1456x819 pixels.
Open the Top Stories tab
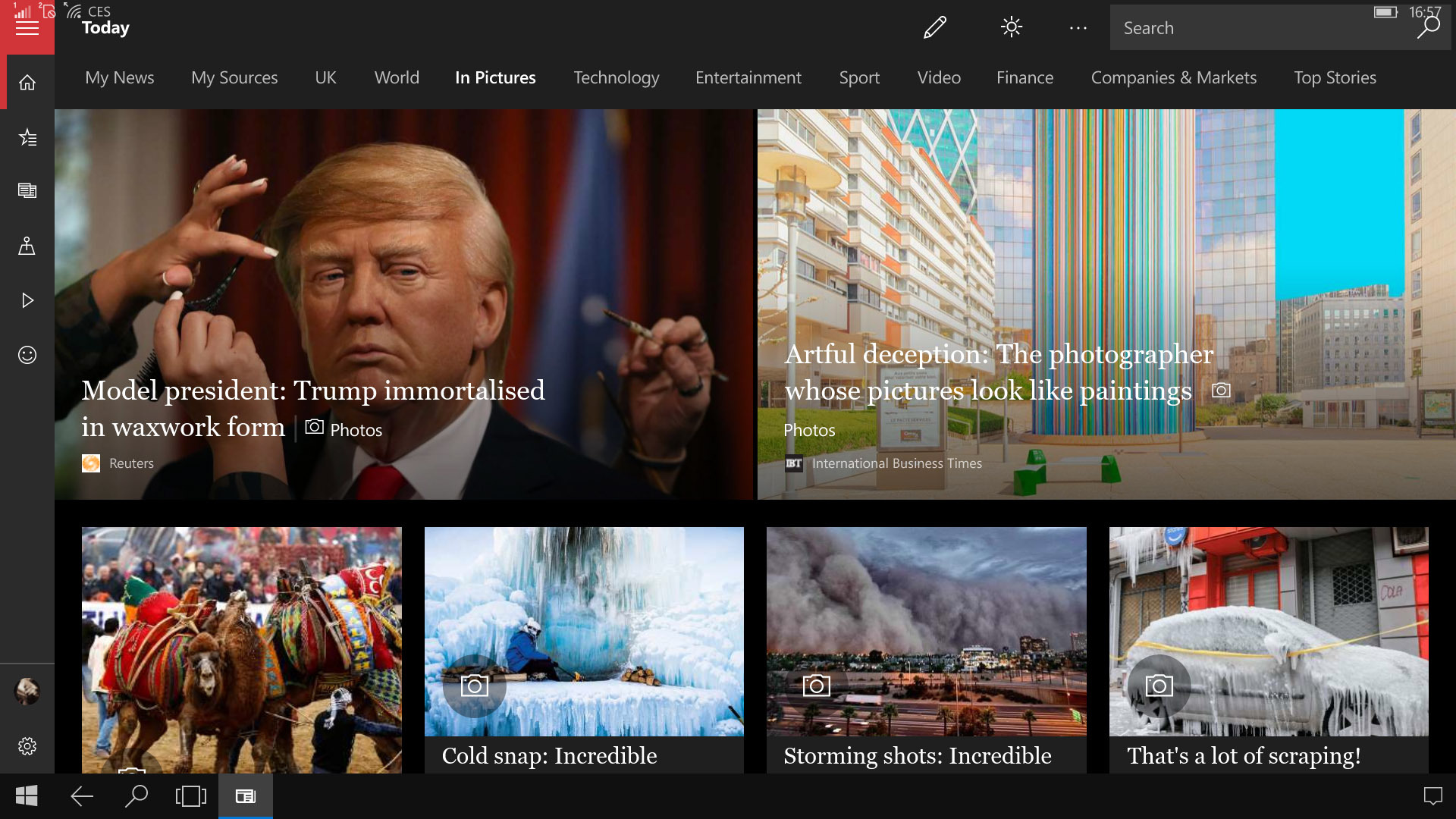tap(1335, 77)
